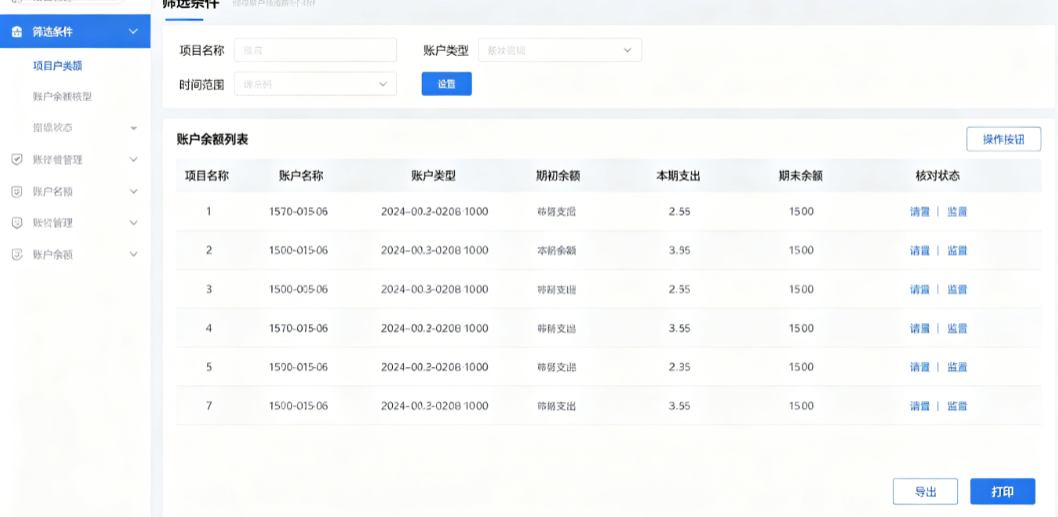
Task: Click the 请置 link in row 7
Action: point(920,406)
